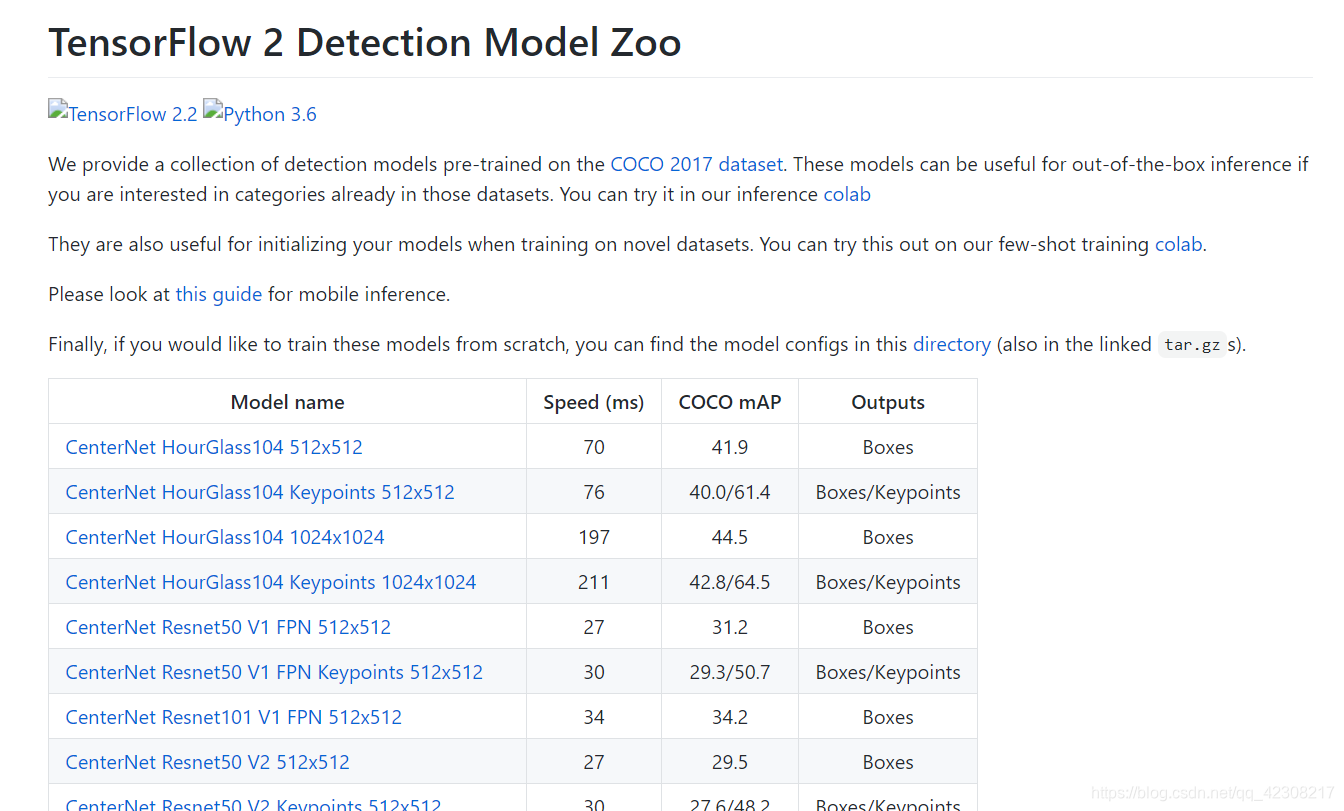
Task: Click the 'Speed (ms)' column header
Action: (594, 402)
